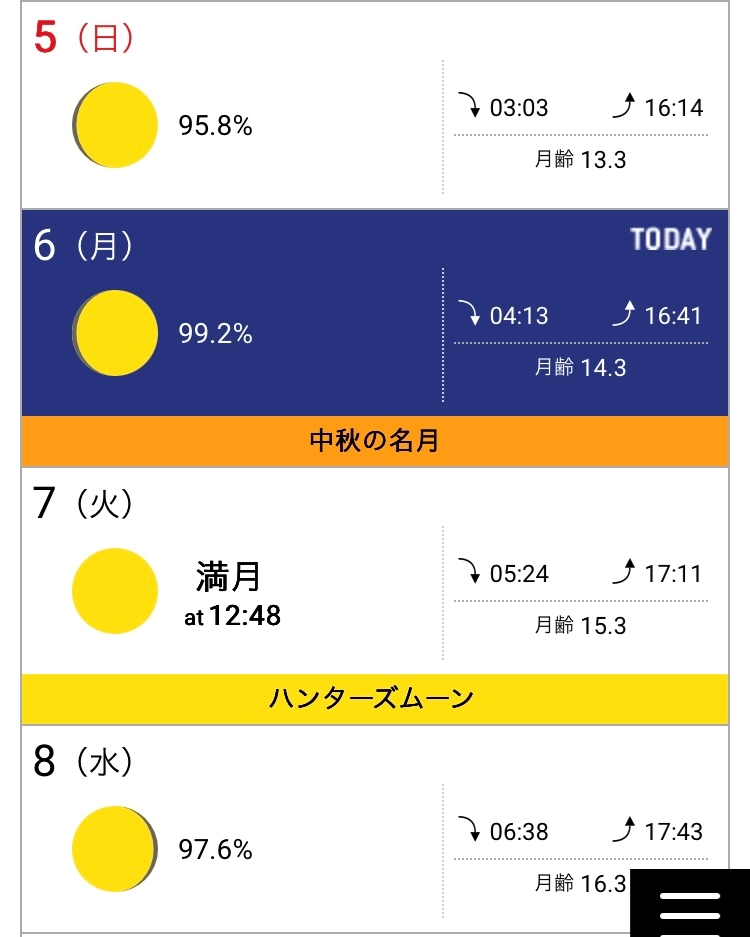The image size is (750, 937).
Task: Click the moonset arrow beside 06:38
Action: 469,830
